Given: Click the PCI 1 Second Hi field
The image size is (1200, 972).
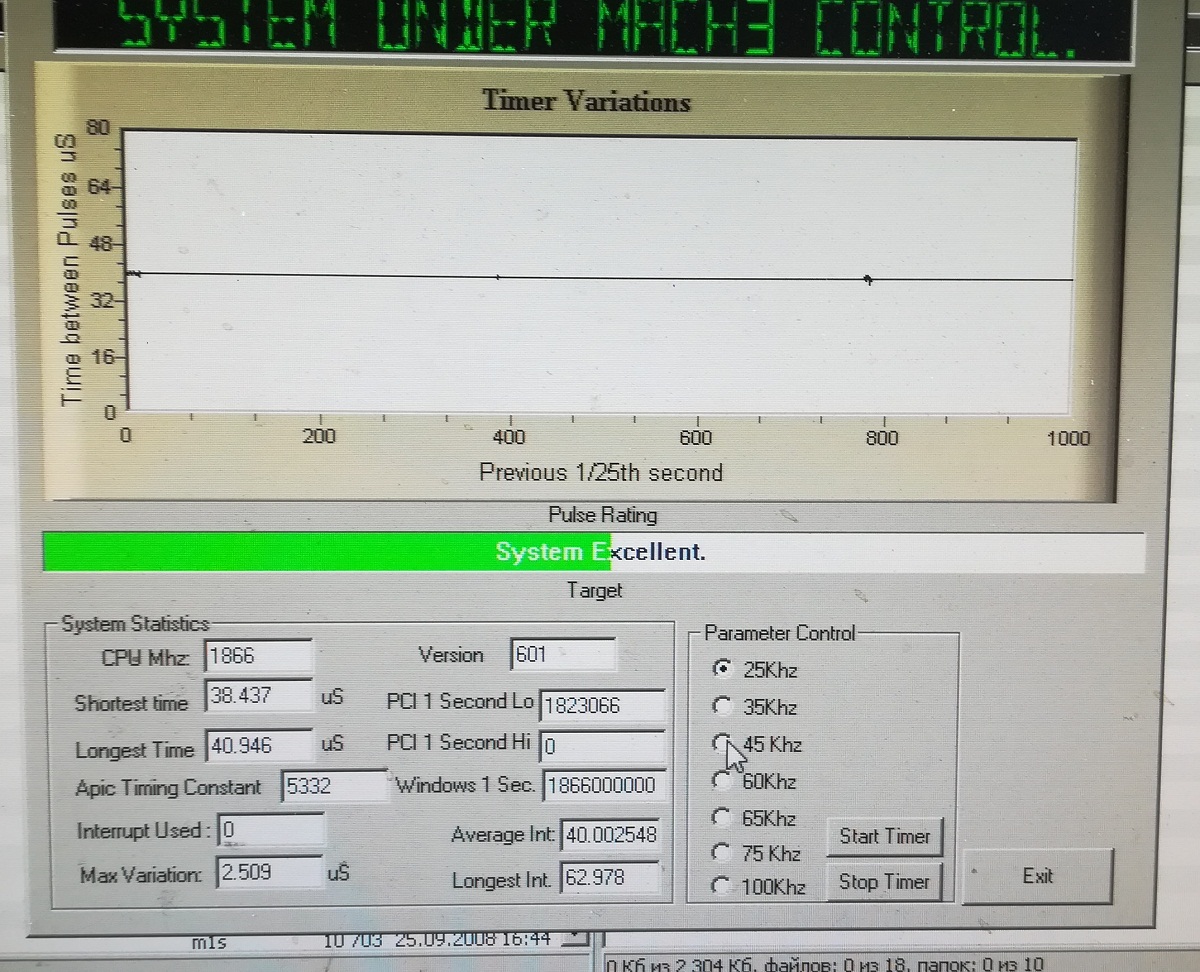Looking at the screenshot, I should click(602, 746).
